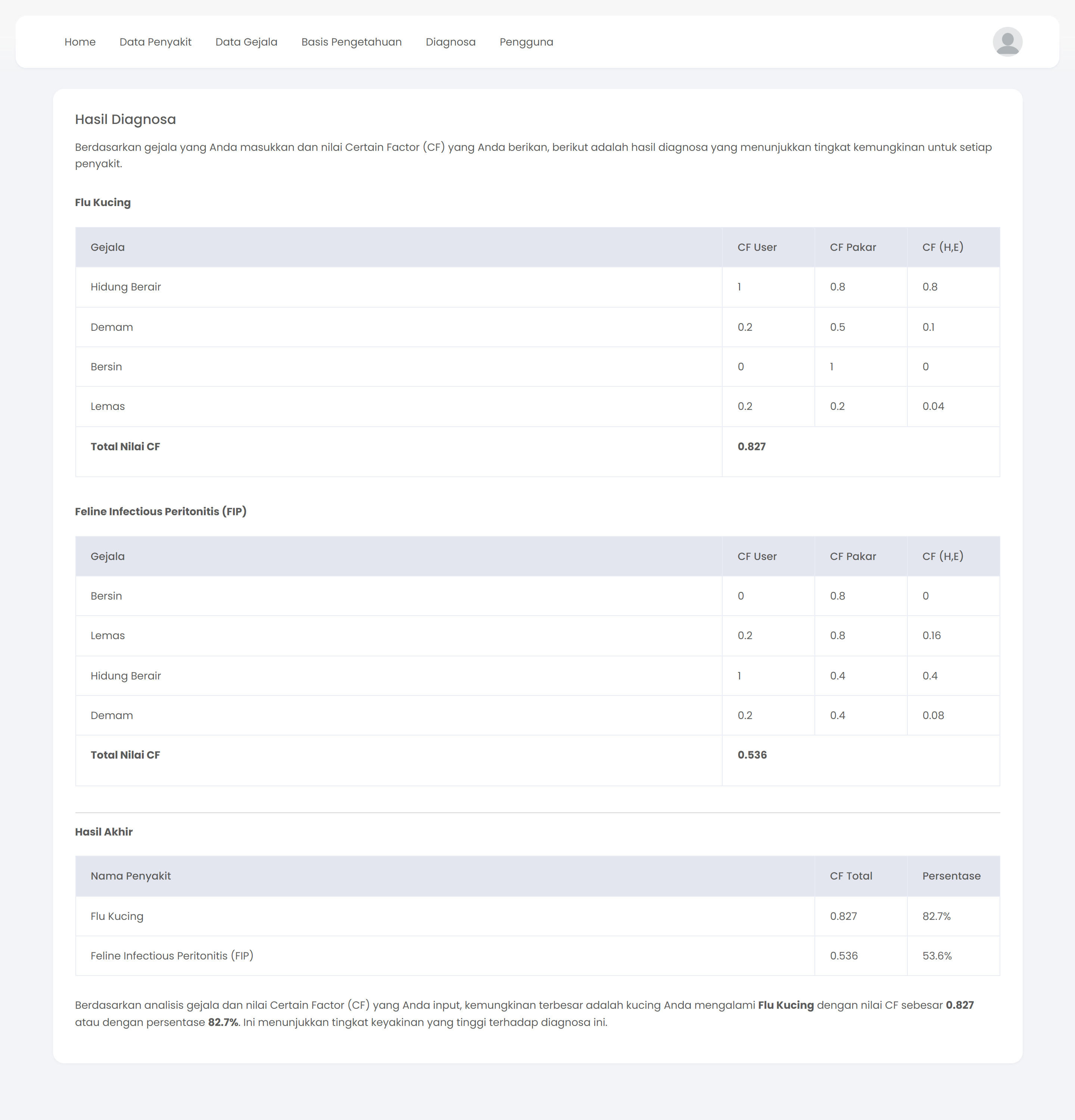Open Data Penyakit from navigation bar
The width and height of the screenshot is (1075, 1120).
click(155, 42)
